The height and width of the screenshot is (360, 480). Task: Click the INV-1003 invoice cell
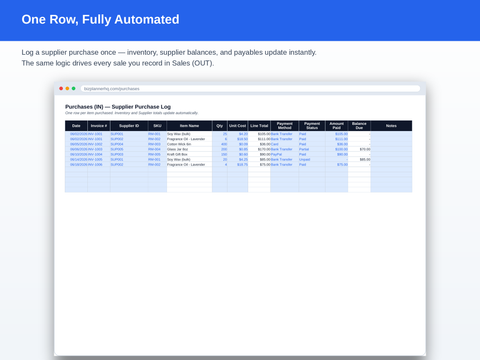click(99, 149)
